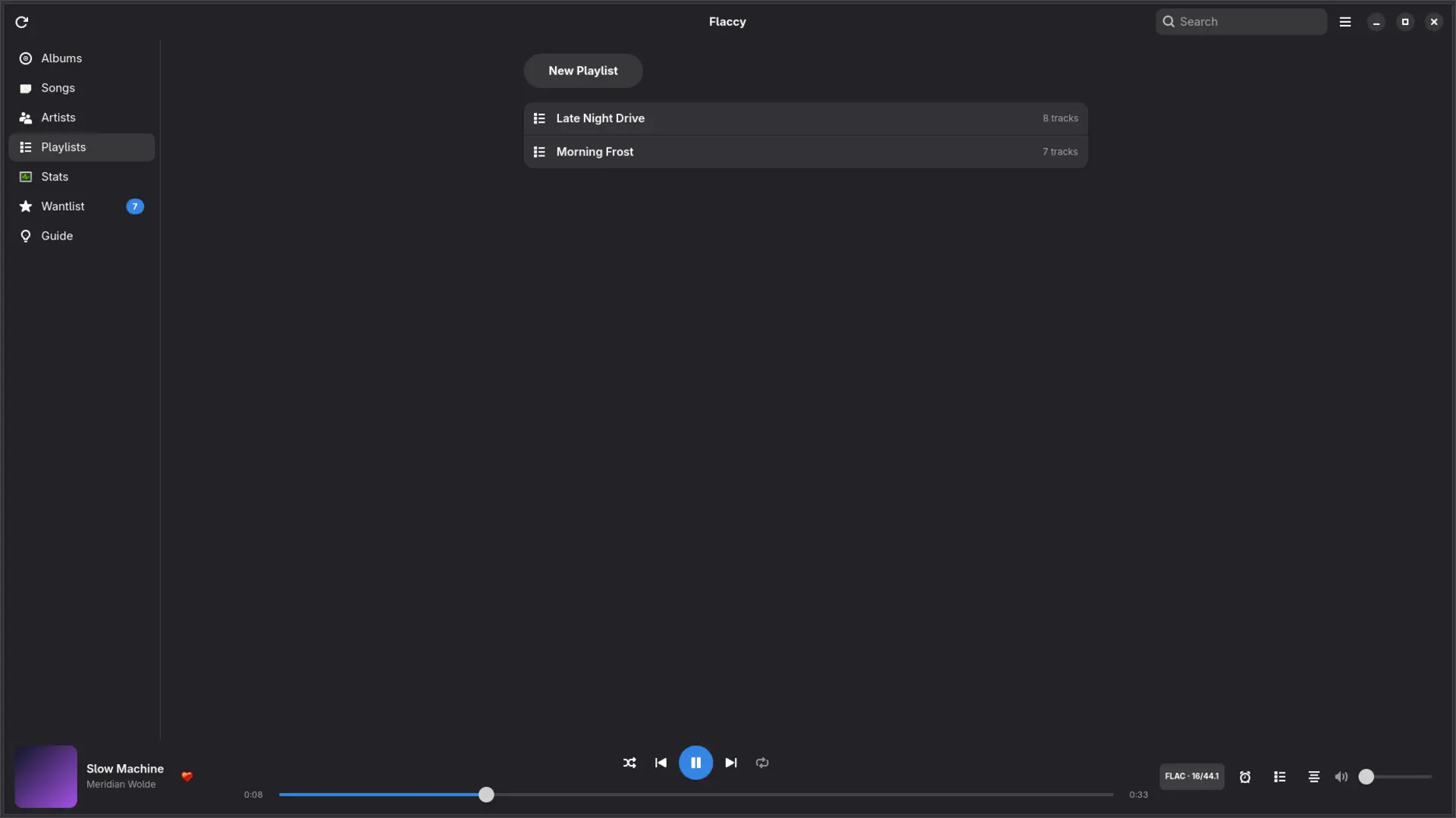This screenshot has height=818, width=1456.
Task: Open Artists view
Action: [x=81, y=118]
